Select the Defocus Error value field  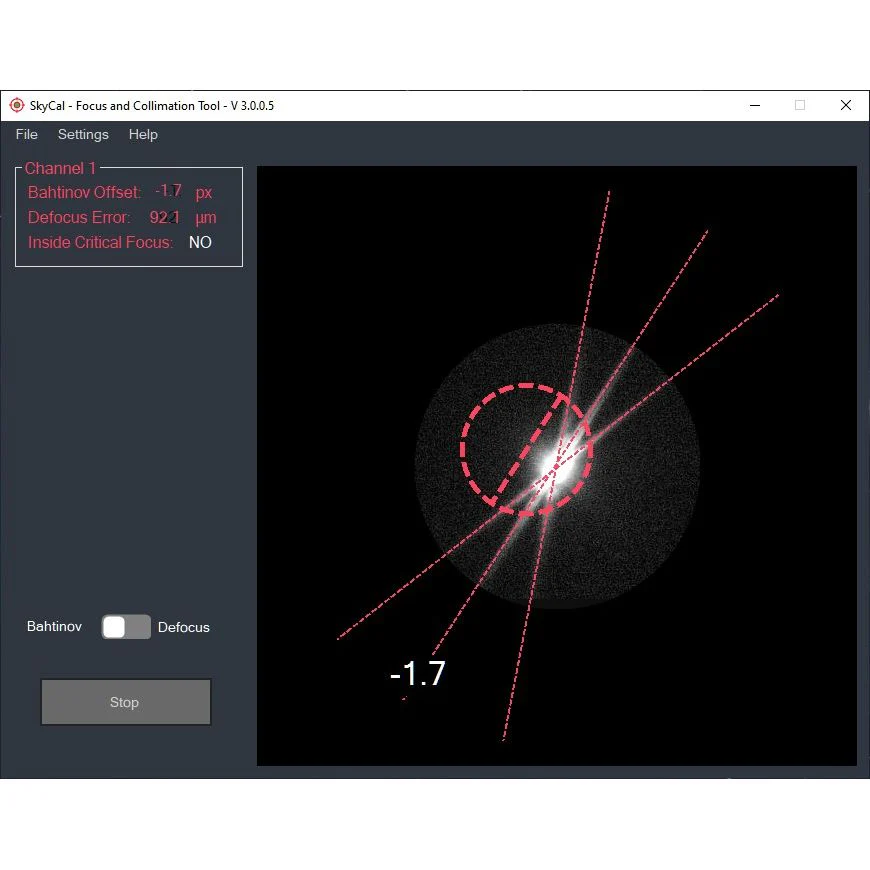[165, 217]
